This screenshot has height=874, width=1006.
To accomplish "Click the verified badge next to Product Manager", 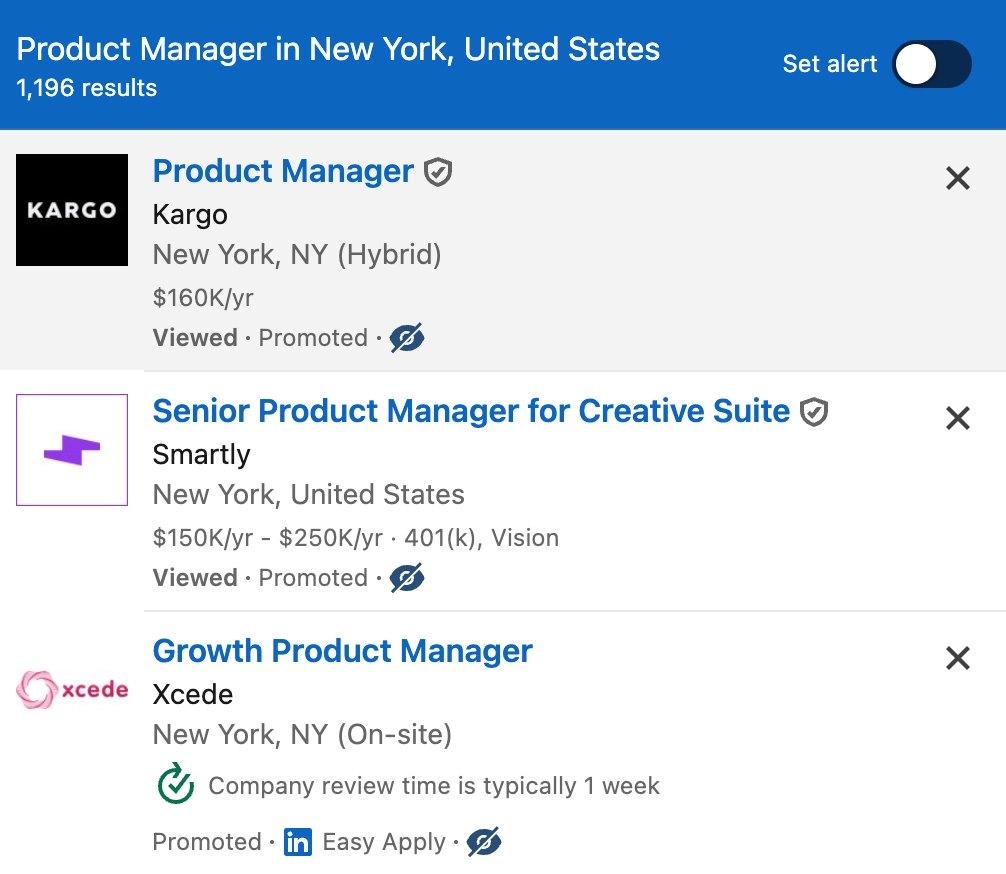I will 440,171.
